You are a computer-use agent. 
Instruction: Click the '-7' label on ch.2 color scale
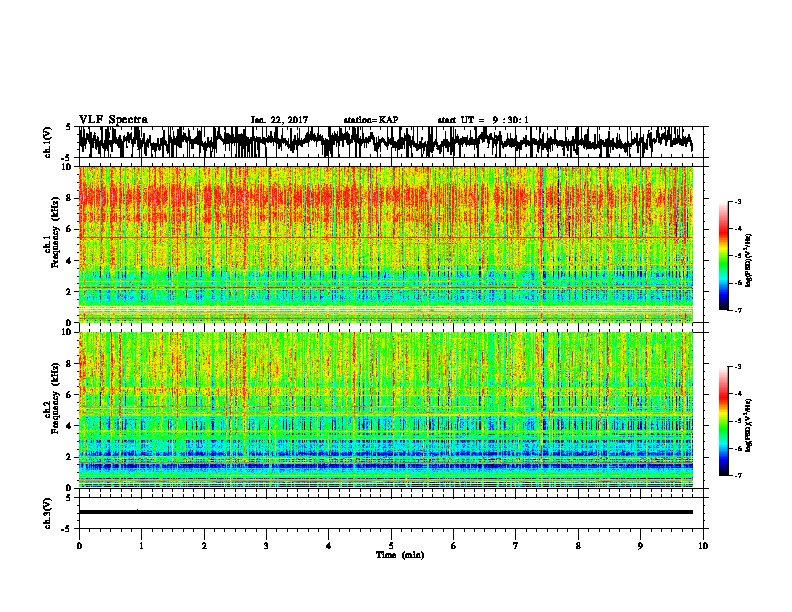(738, 476)
